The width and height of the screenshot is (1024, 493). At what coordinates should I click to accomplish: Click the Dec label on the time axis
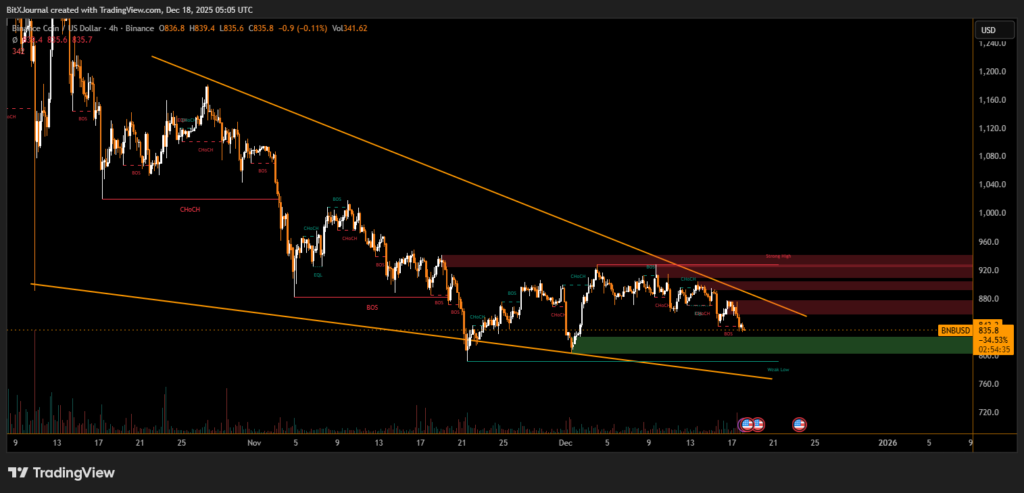565,441
